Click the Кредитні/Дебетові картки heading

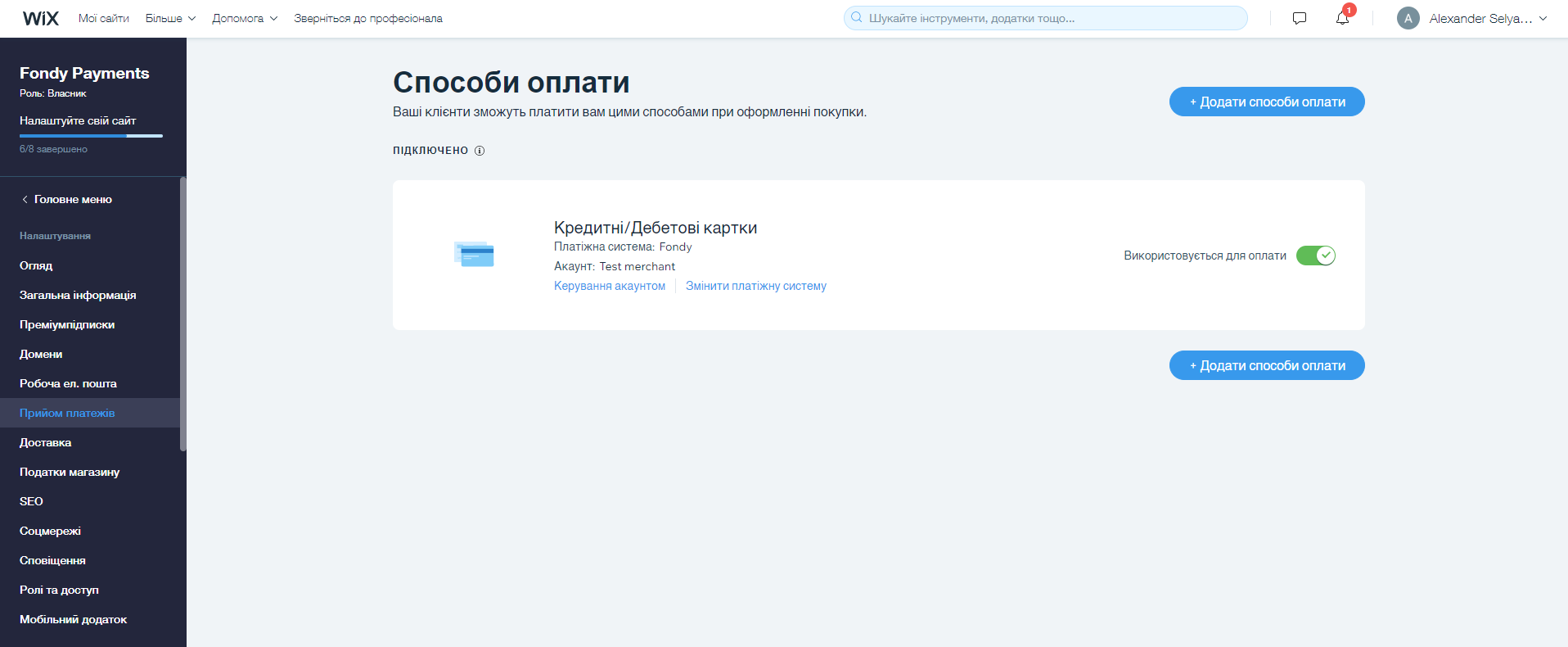tap(656, 228)
